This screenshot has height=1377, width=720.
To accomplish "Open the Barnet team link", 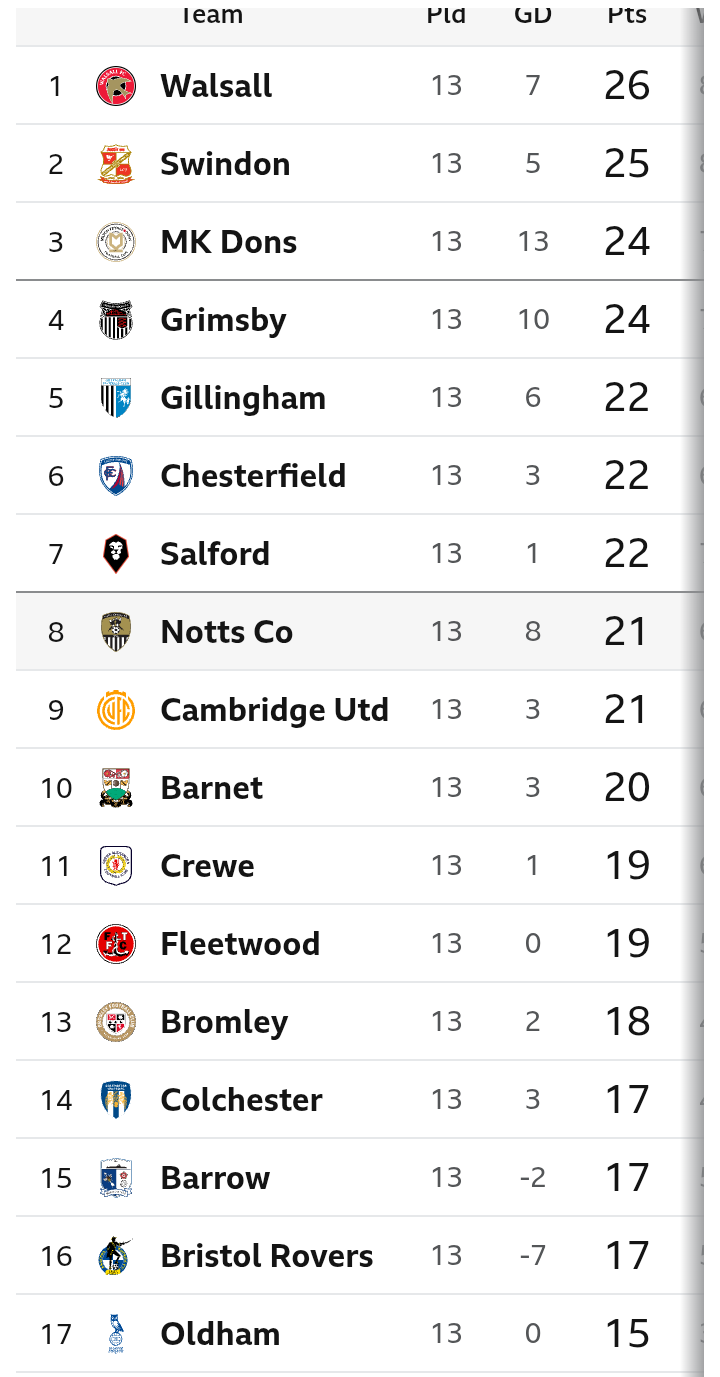I will pos(211,788).
